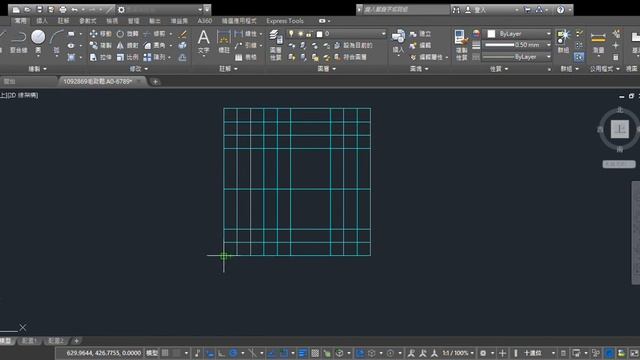This screenshot has height=360, width=640.
Task: Click the Erase tool icon in Modify panel
Action: pos(182,33)
